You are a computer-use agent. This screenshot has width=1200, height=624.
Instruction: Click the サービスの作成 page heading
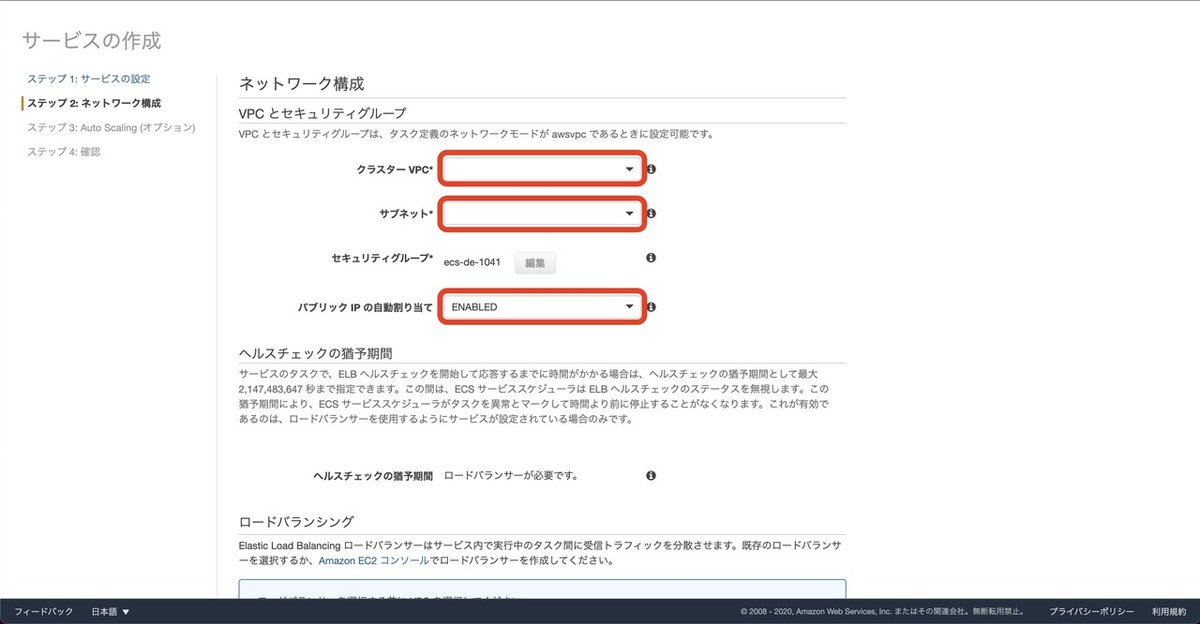coord(91,41)
